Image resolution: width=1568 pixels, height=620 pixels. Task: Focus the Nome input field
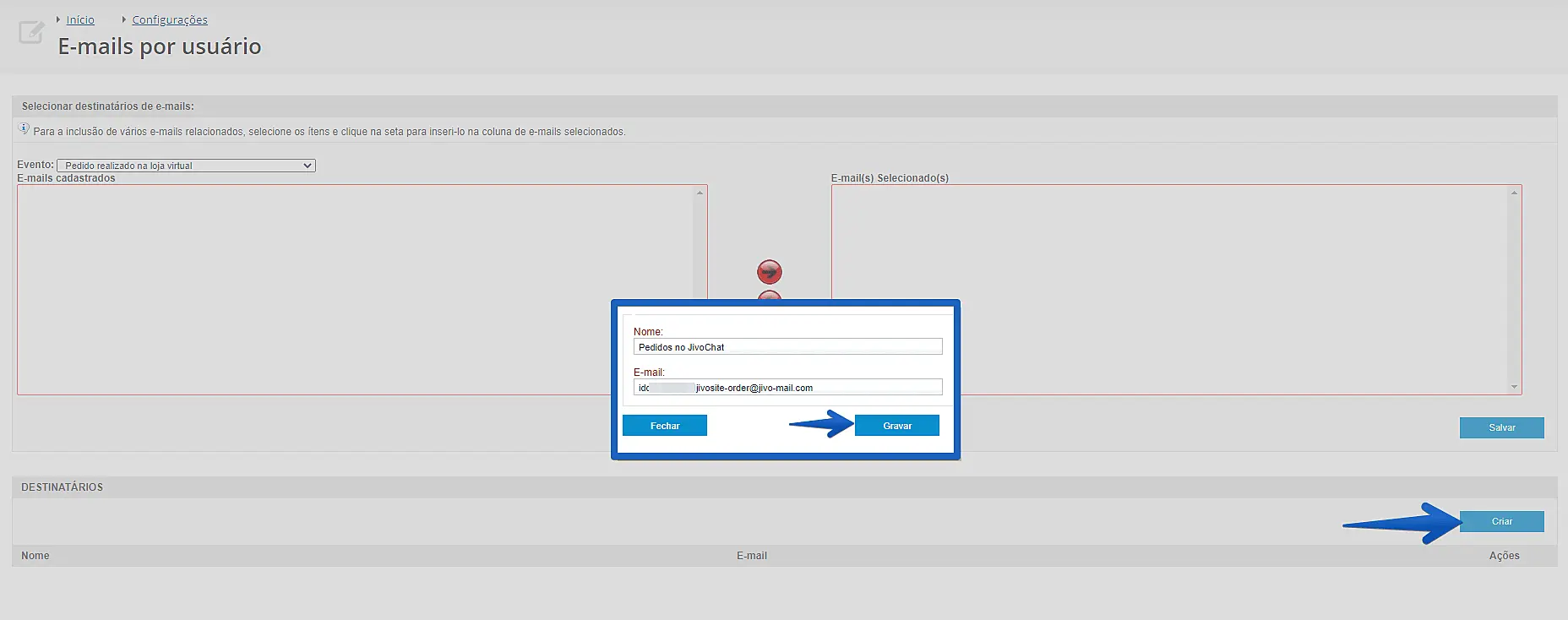click(x=787, y=347)
